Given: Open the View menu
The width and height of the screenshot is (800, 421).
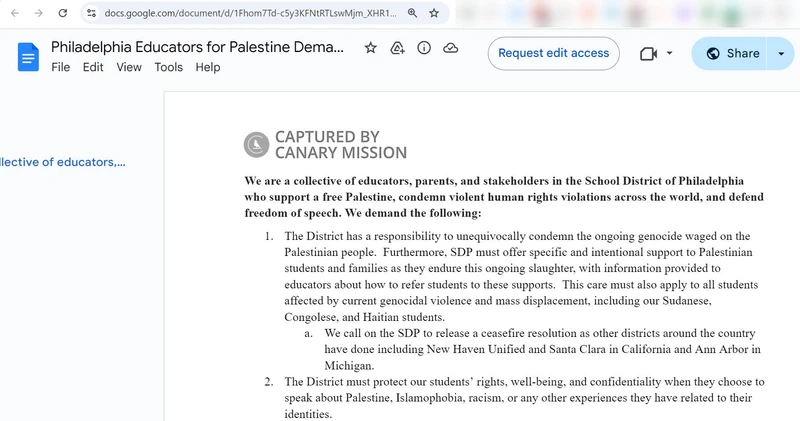Looking at the screenshot, I should [x=129, y=67].
